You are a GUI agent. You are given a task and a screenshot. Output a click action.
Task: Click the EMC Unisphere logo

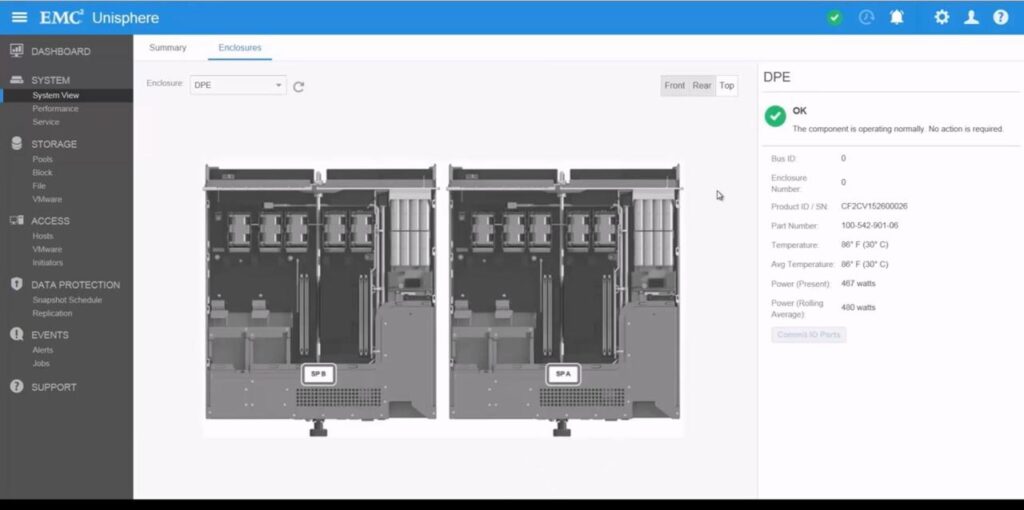[x=99, y=18]
